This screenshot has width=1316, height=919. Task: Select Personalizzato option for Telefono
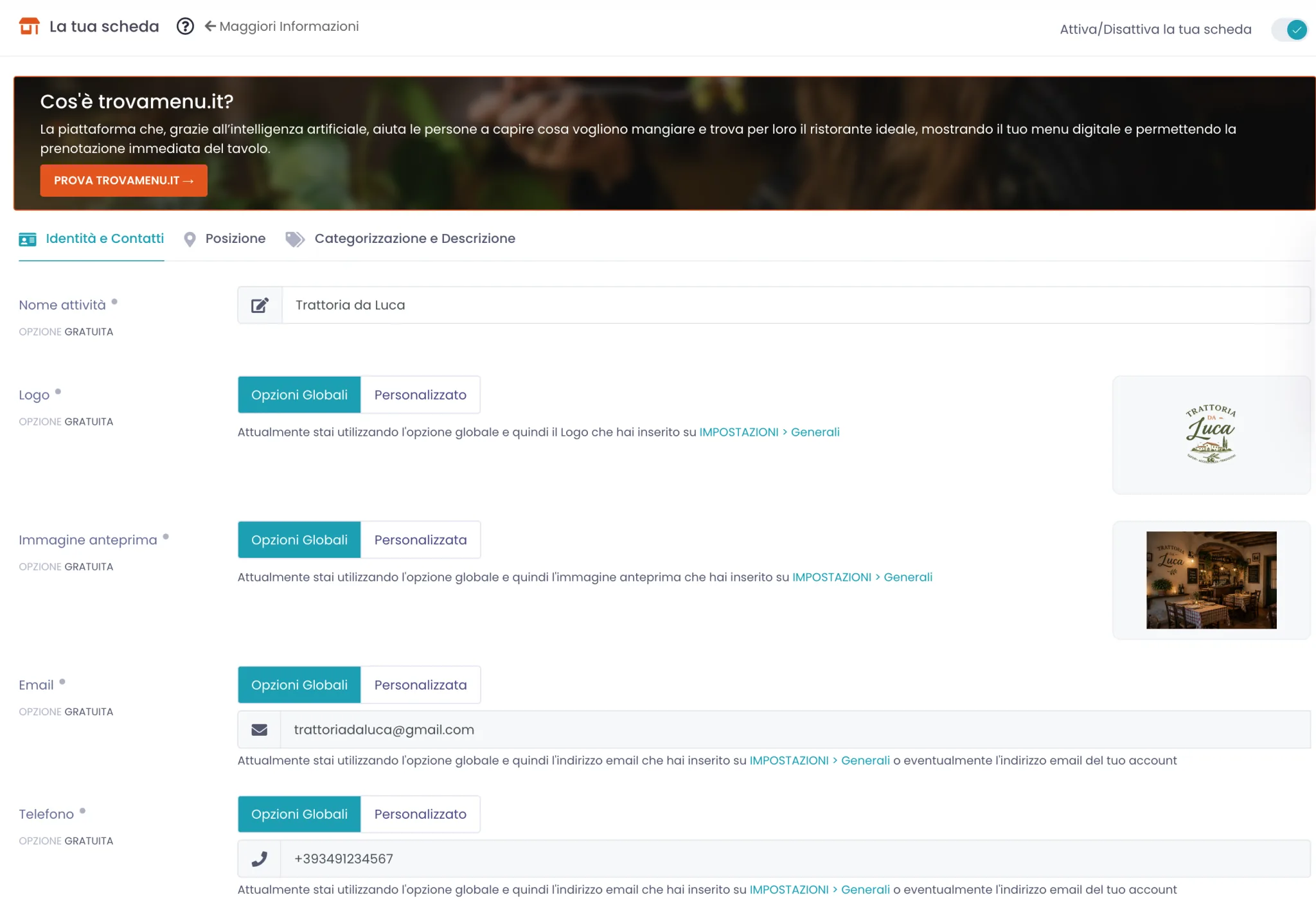420,814
